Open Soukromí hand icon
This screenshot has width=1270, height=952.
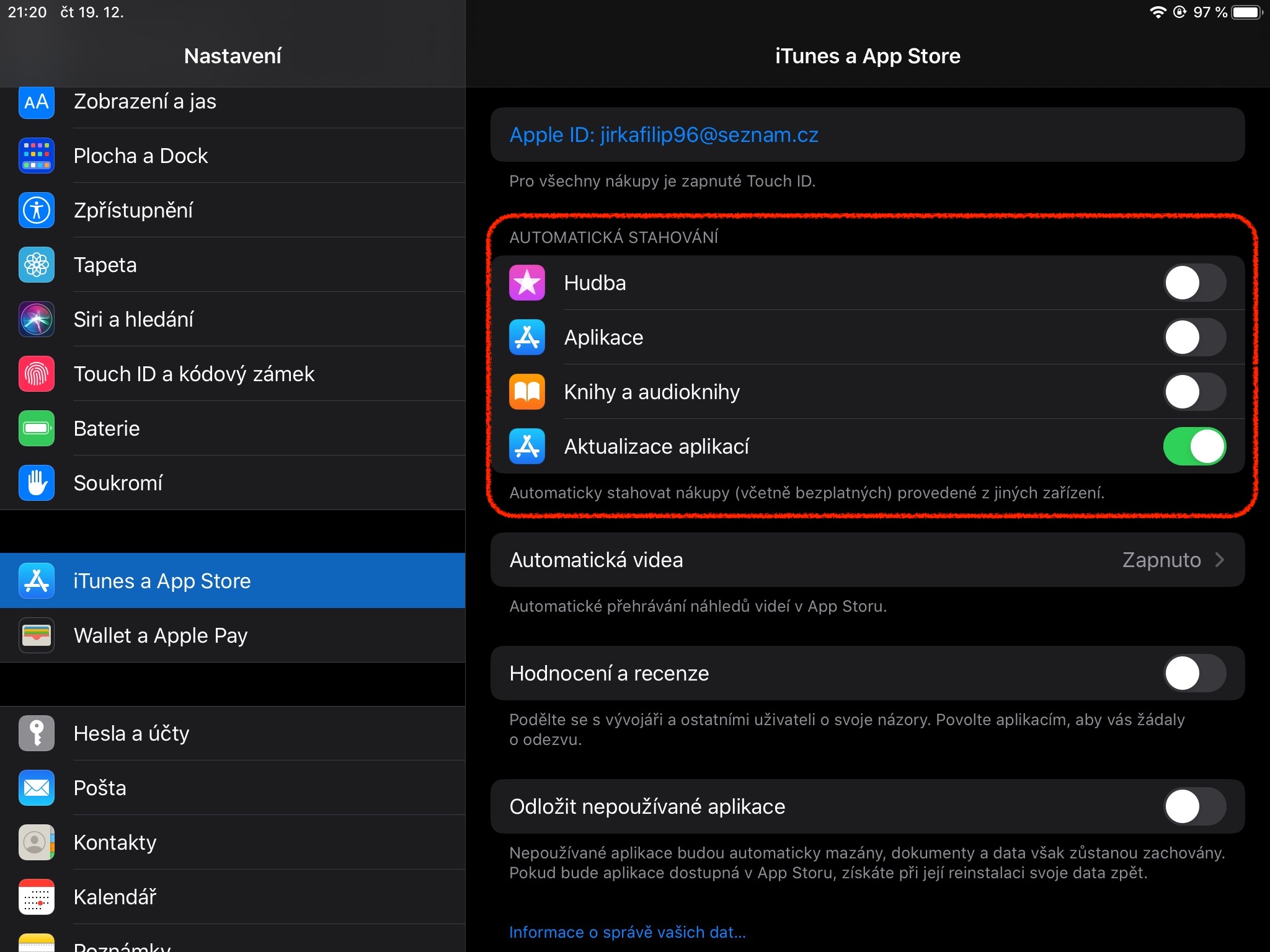coord(37,483)
